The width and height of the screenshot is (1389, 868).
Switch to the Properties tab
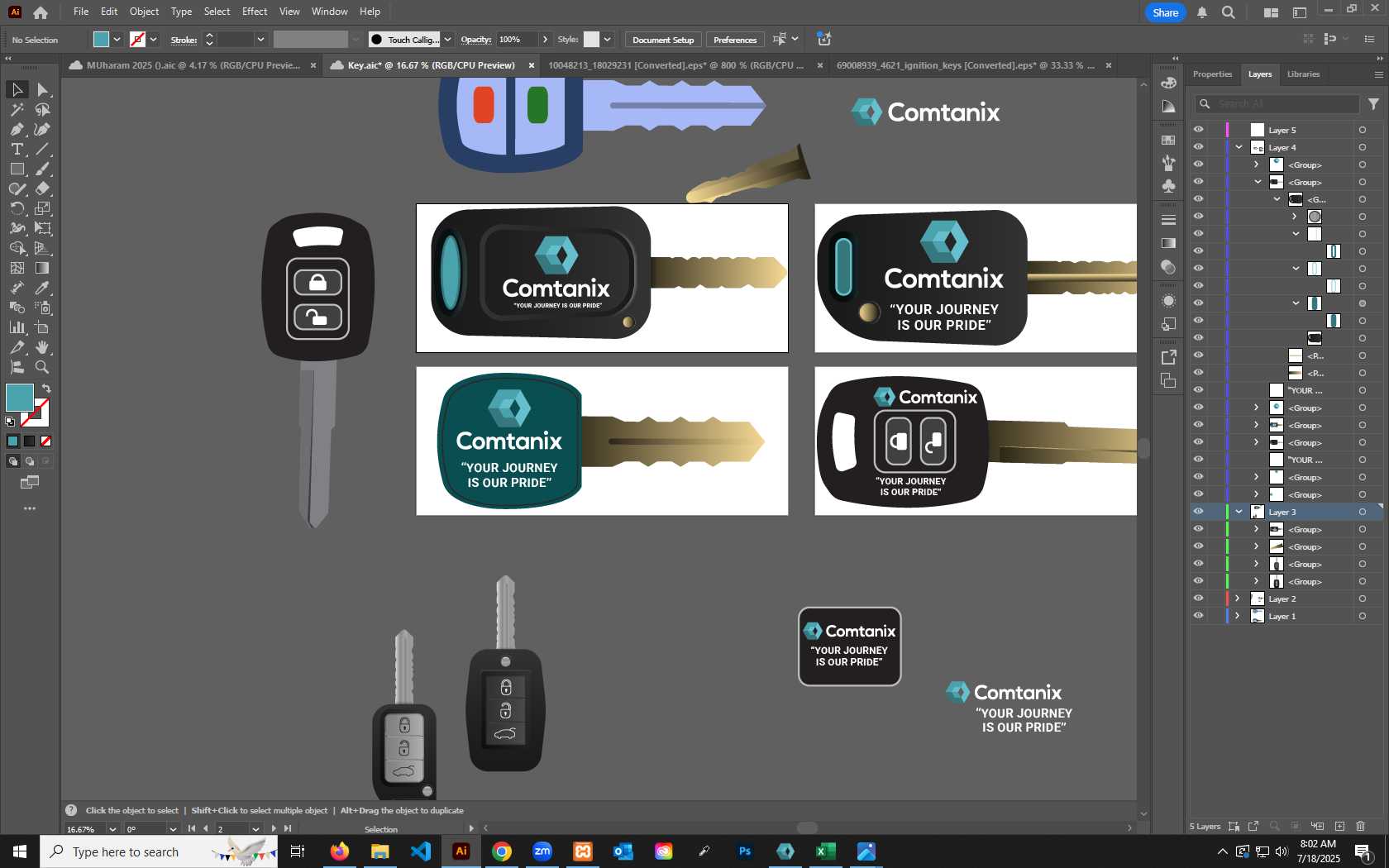coord(1212,74)
